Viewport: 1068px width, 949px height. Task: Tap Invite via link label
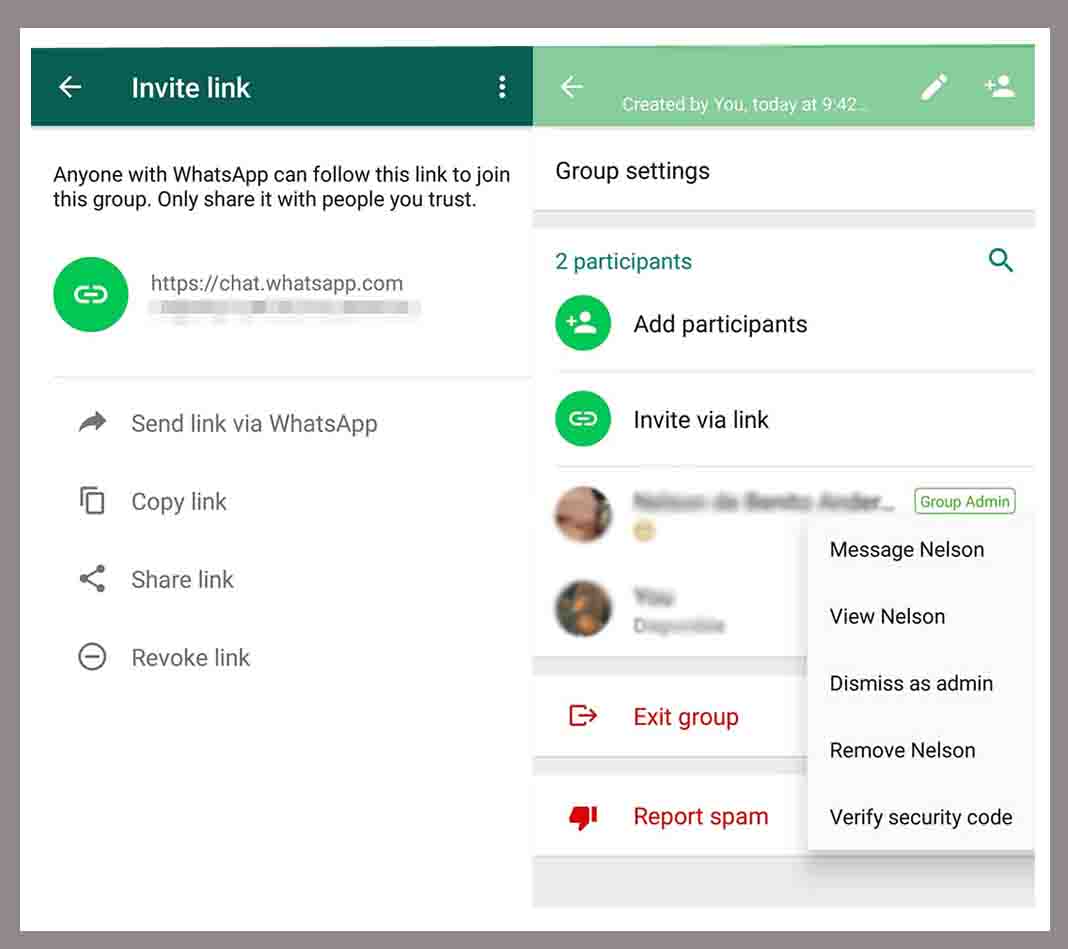(701, 419)
